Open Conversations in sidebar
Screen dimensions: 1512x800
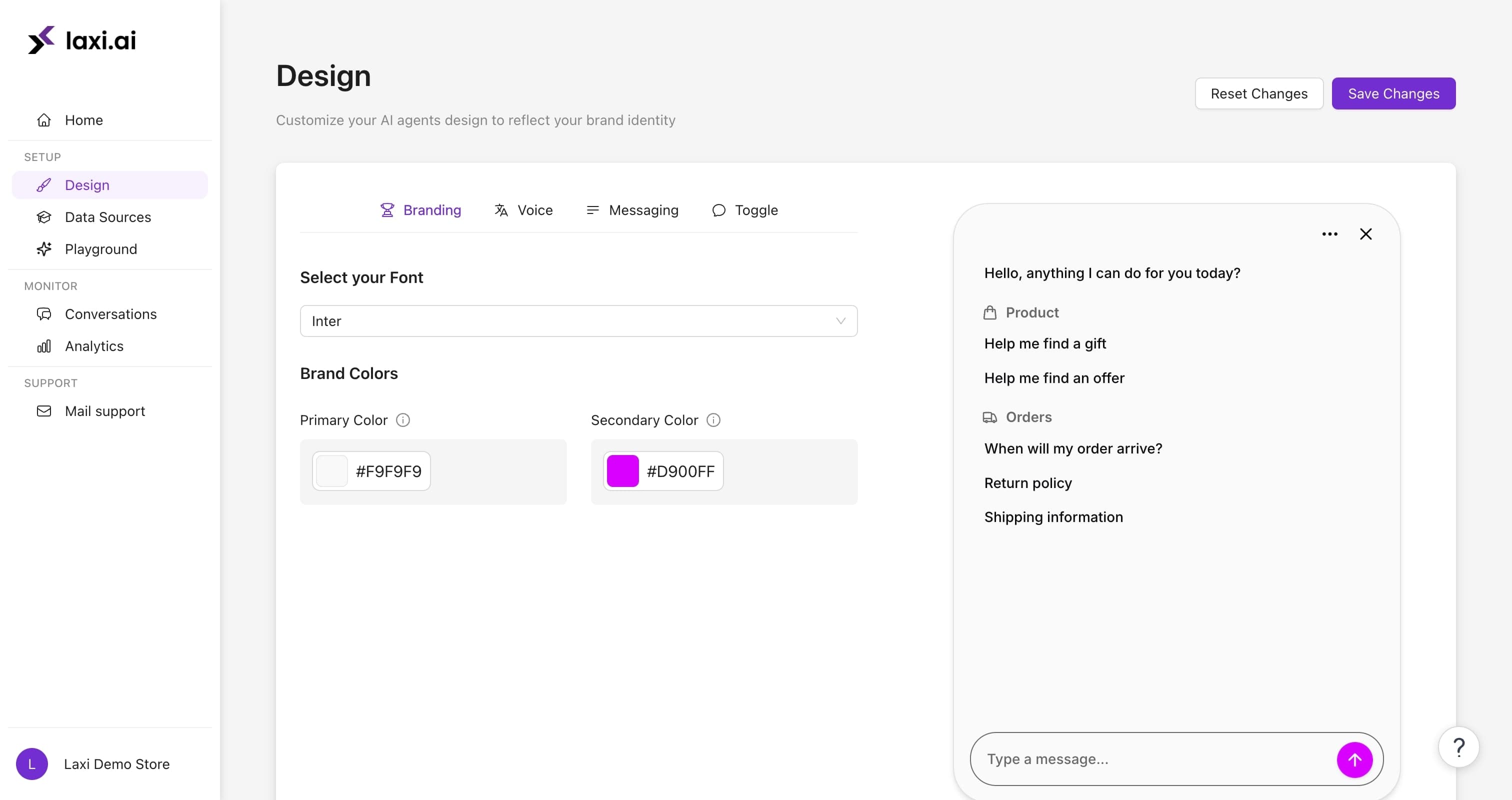[110, 314]
